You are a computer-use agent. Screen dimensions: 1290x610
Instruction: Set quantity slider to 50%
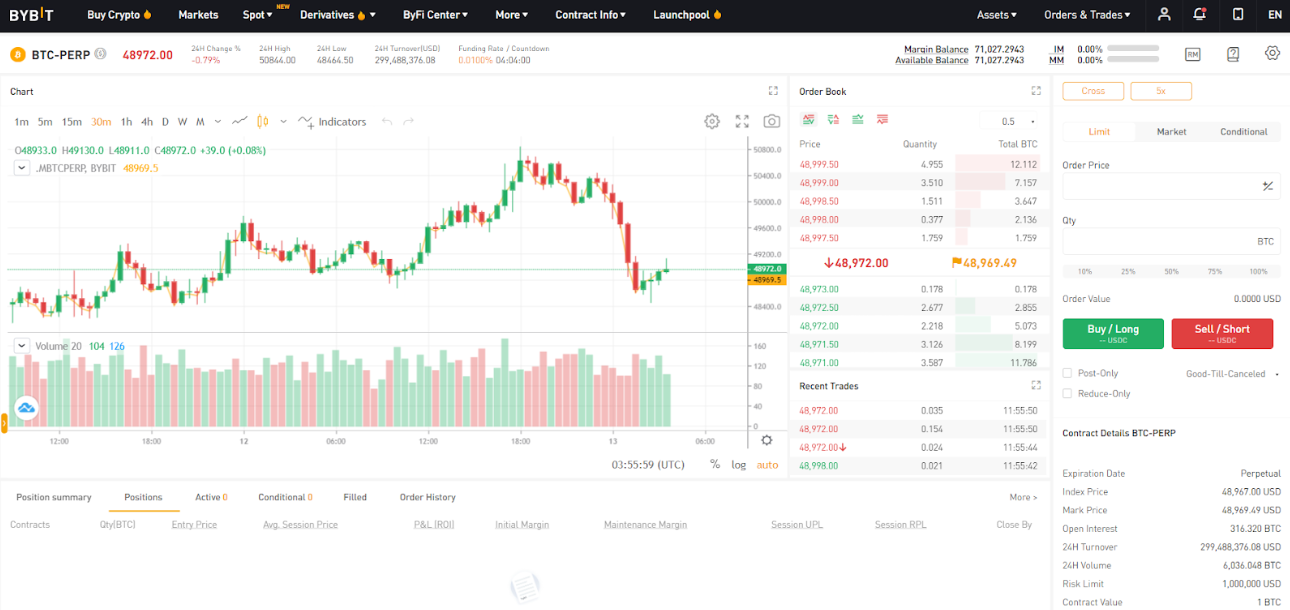(x=1171, y=271)
